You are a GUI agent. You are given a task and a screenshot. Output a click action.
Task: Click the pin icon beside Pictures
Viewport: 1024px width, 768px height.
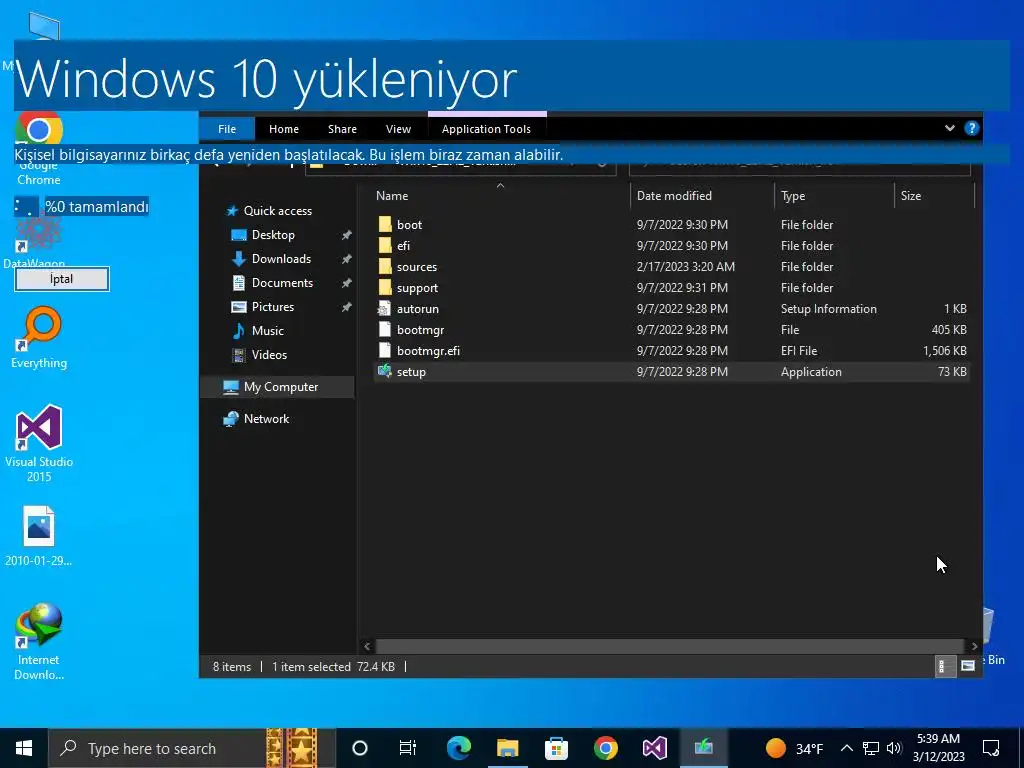pyautogui.click(x=347, y=307)
